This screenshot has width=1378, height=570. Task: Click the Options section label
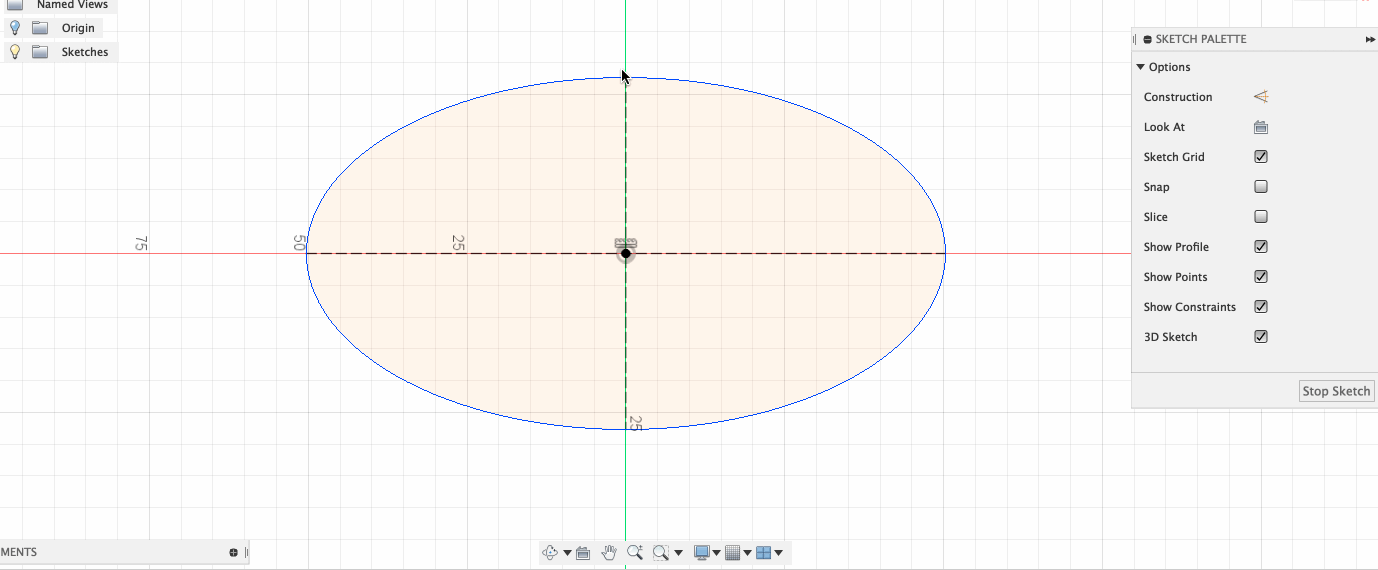(x=1170, y=67)
